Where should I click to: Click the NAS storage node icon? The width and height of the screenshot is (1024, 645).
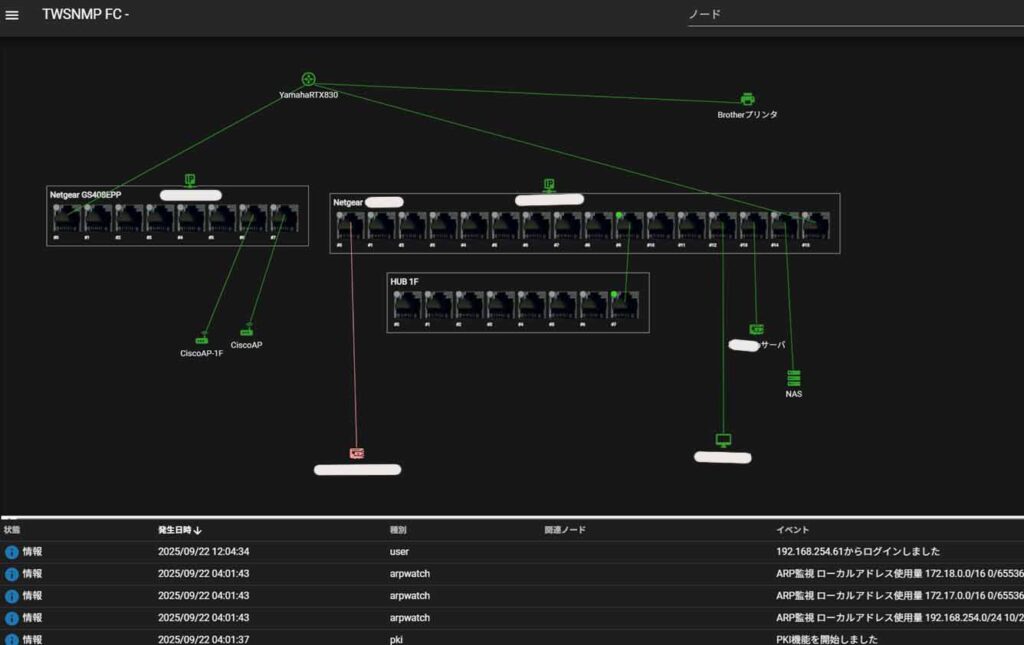pos(793,378)
